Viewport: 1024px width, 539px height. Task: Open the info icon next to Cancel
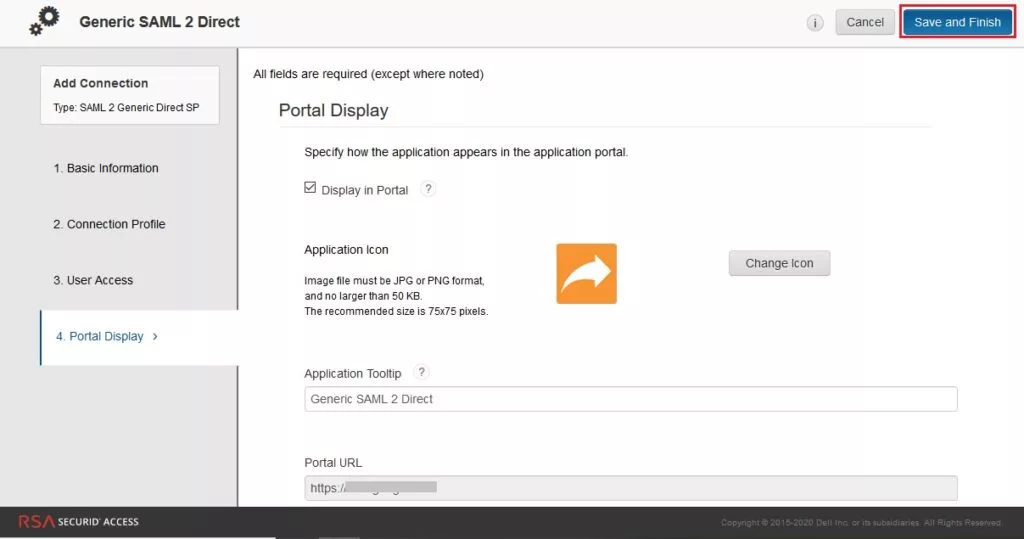(814, 23)
